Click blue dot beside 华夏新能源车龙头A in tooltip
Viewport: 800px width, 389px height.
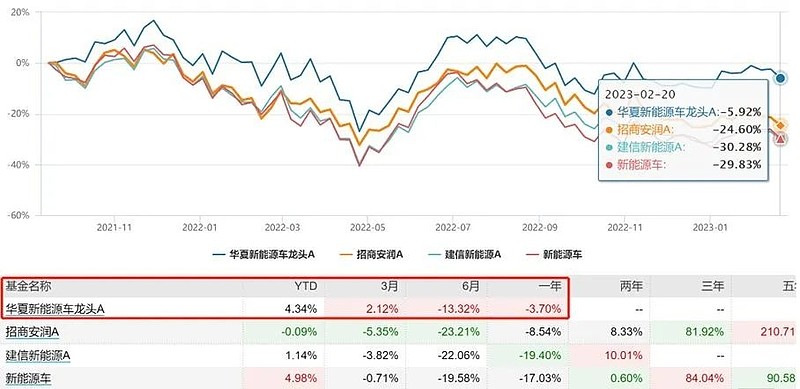tap(609, 113)
